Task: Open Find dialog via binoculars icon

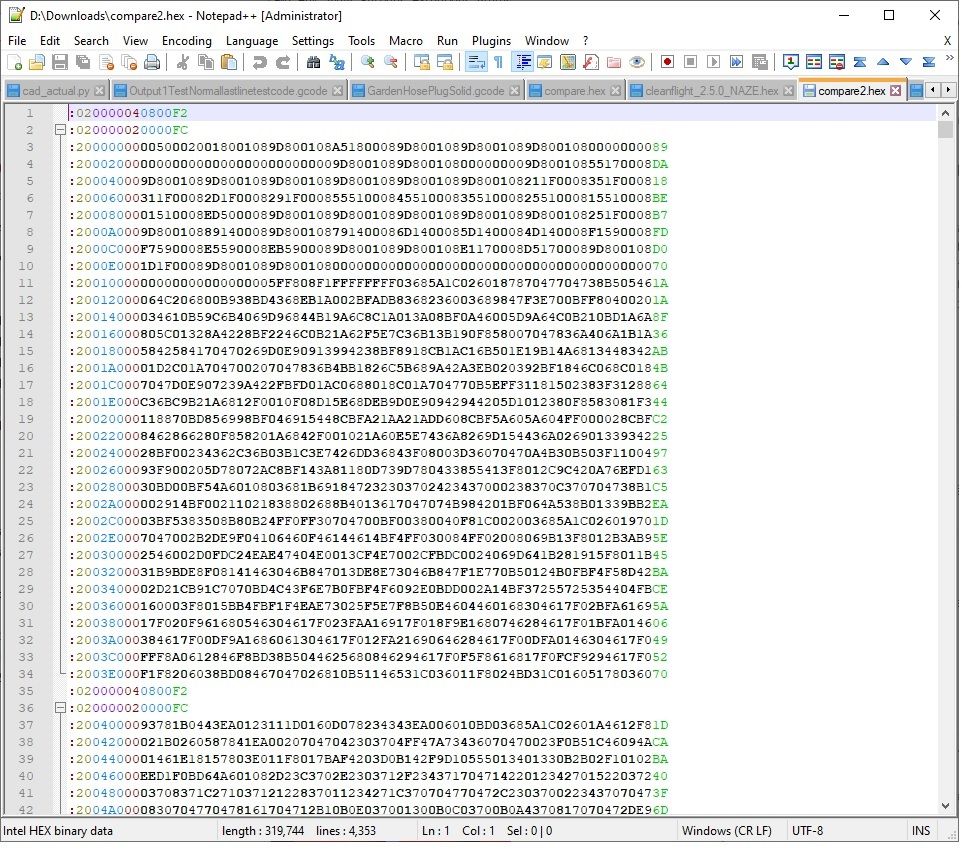Action: pos(313,62)
